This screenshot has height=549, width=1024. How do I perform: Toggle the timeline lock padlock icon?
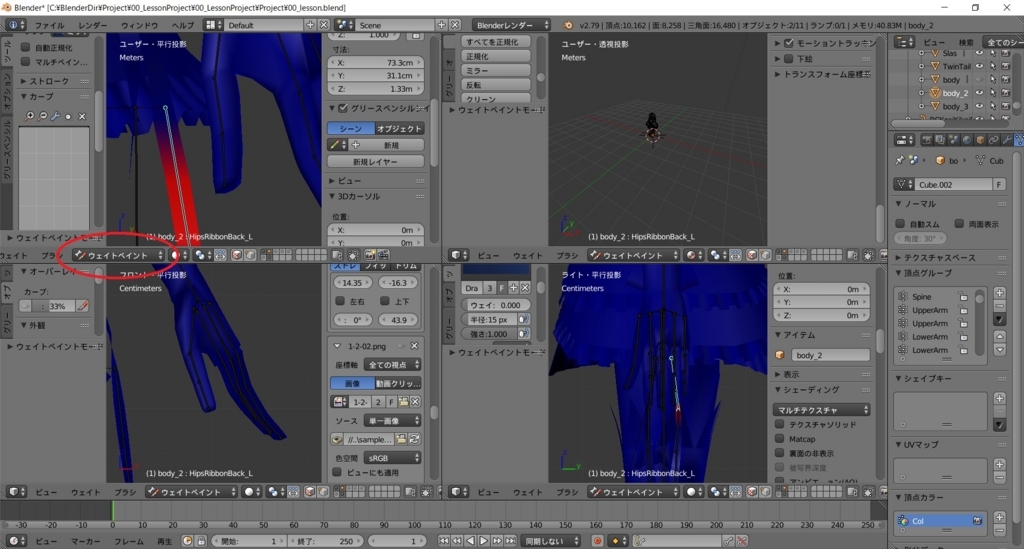(201, 541)
